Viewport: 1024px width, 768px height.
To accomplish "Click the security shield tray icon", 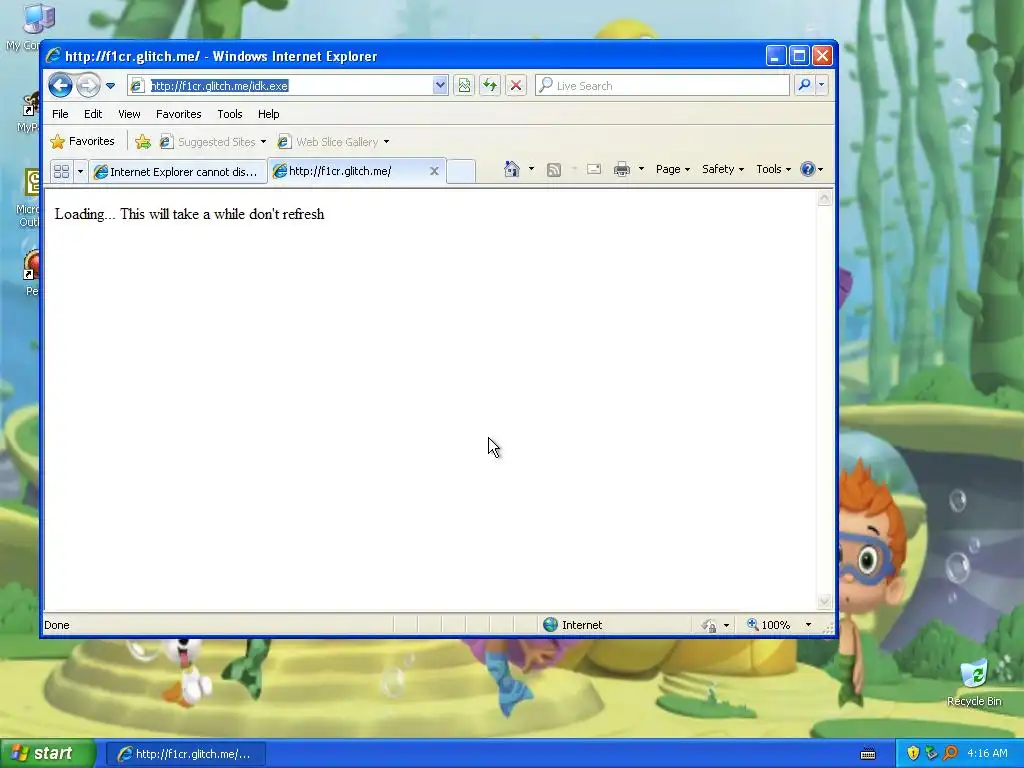I will click(913, 753).
